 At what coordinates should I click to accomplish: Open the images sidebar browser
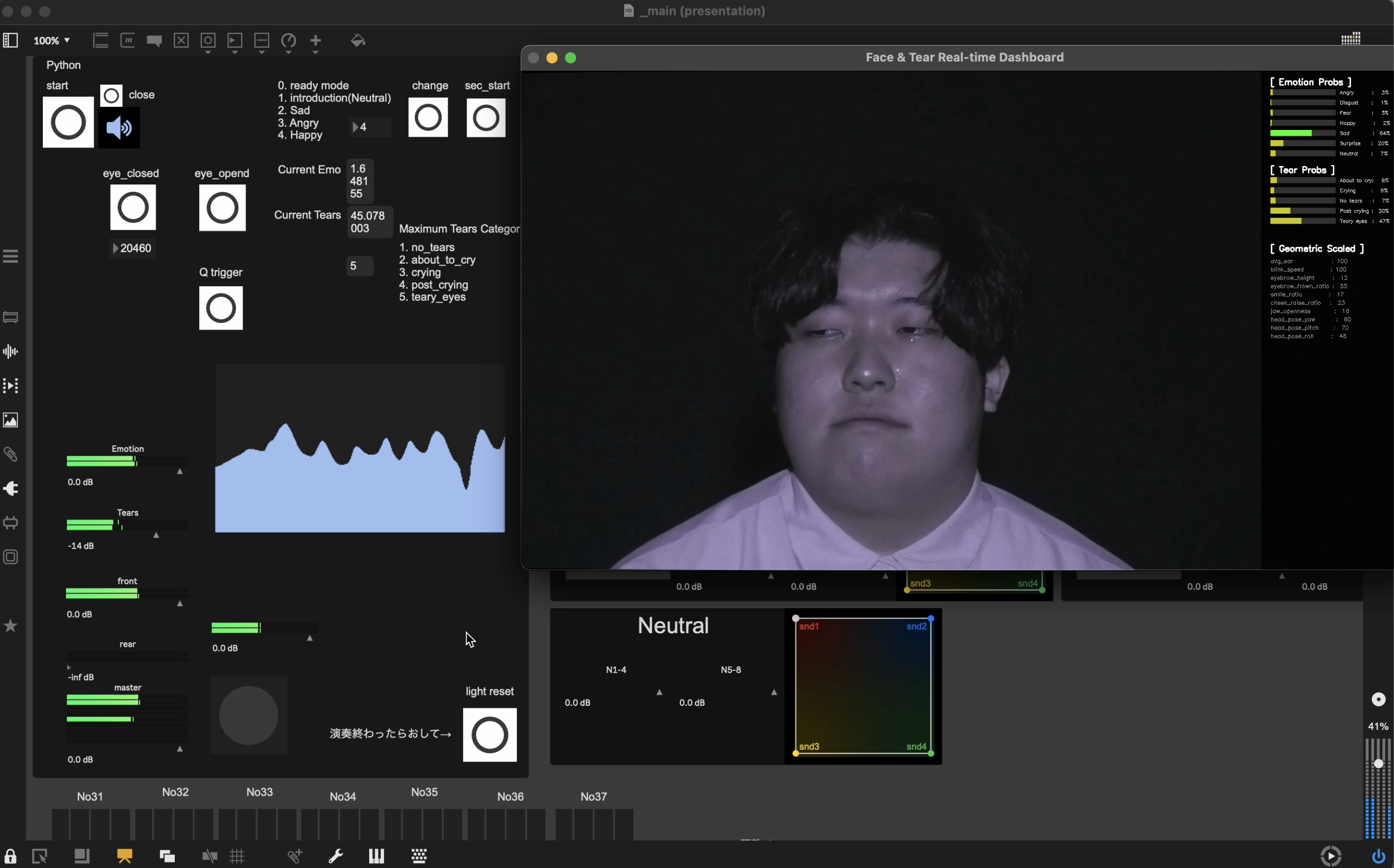tap(10, 420)
